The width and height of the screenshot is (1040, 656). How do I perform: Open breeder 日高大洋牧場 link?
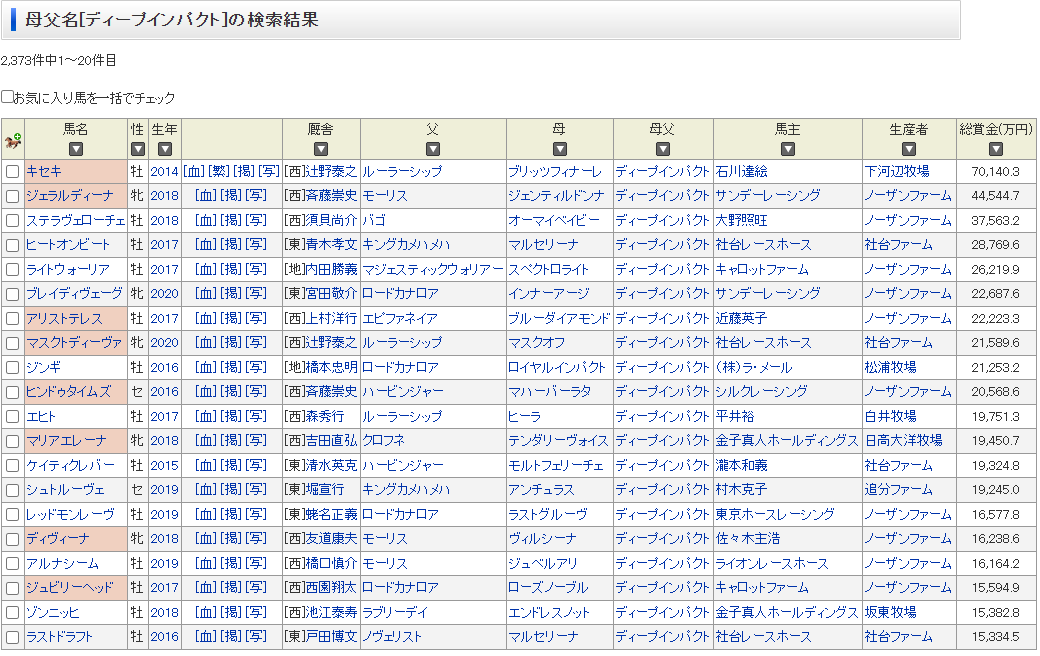903,440
